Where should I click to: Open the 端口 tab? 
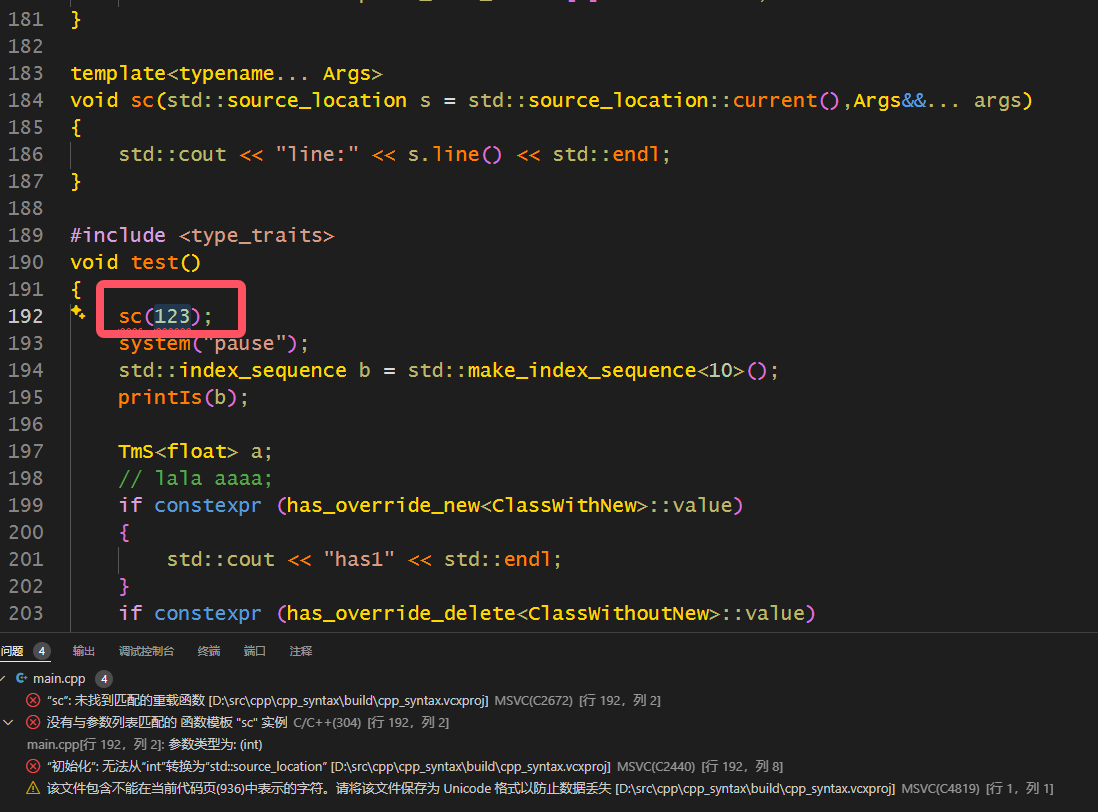[255, 651]
